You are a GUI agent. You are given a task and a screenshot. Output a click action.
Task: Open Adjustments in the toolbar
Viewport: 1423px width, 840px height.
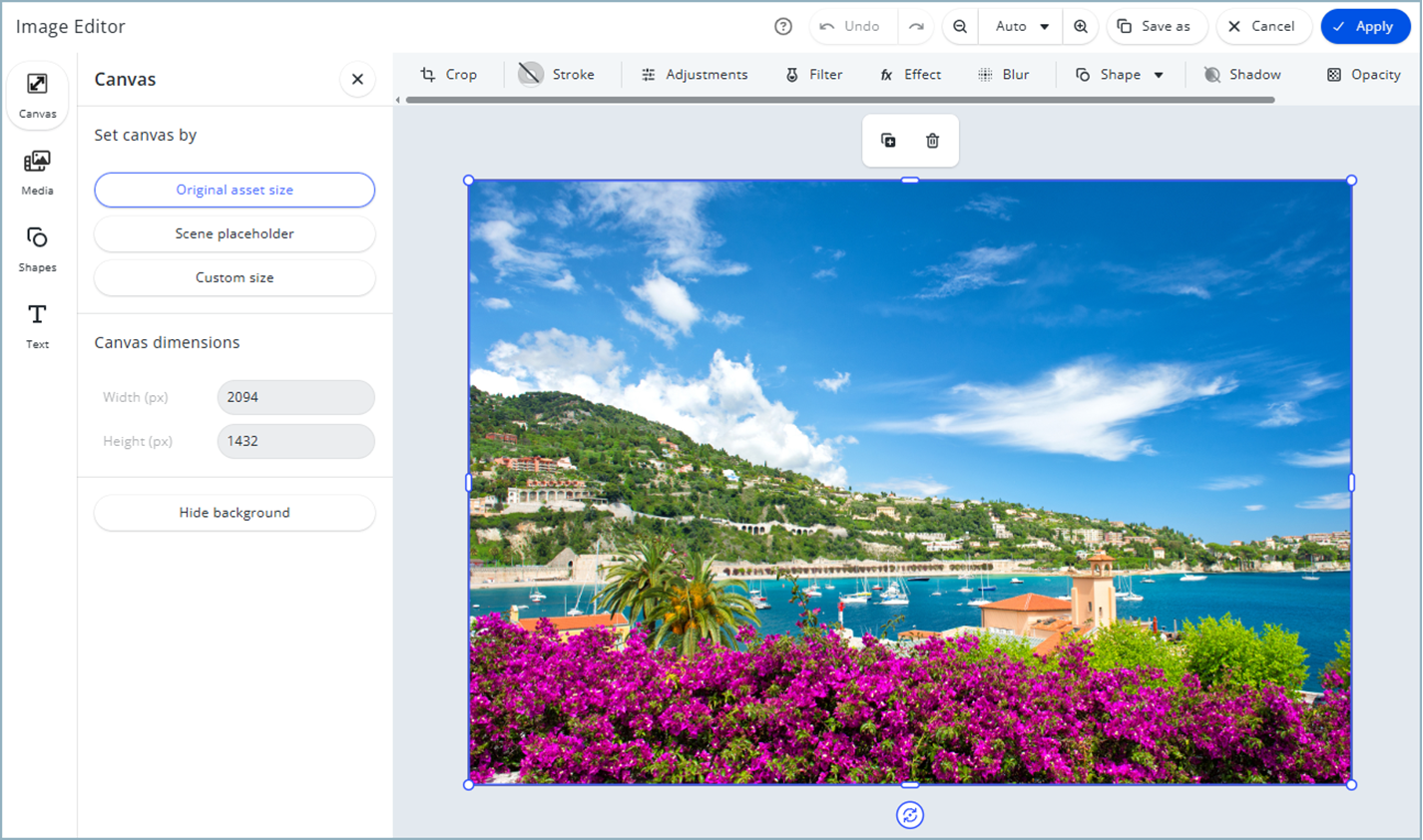(x=695, y=75)
